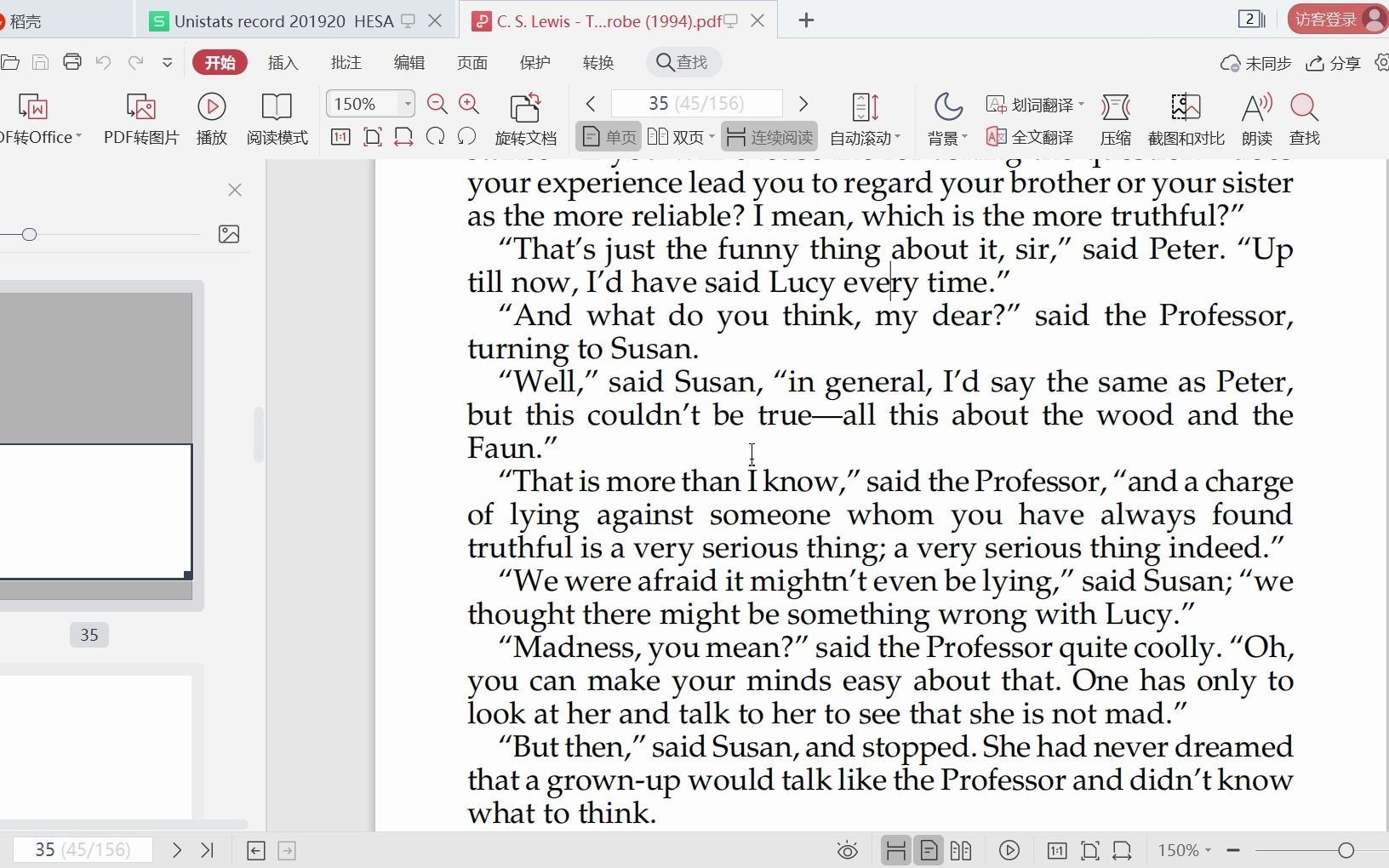Close the thumbnail side panel

235,190
